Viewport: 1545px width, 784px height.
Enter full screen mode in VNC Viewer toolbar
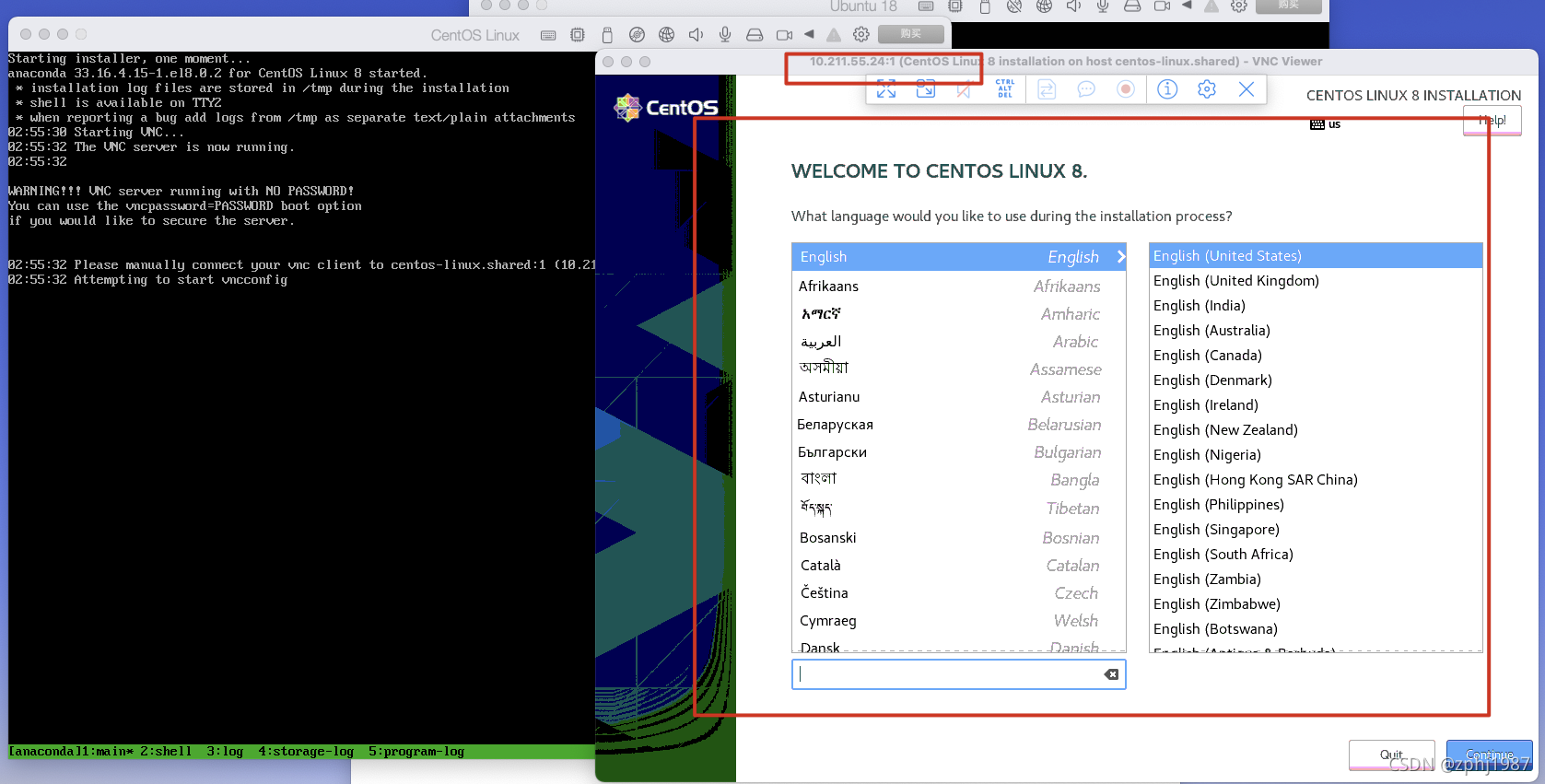pyautogui.click(x=886, y=89)
